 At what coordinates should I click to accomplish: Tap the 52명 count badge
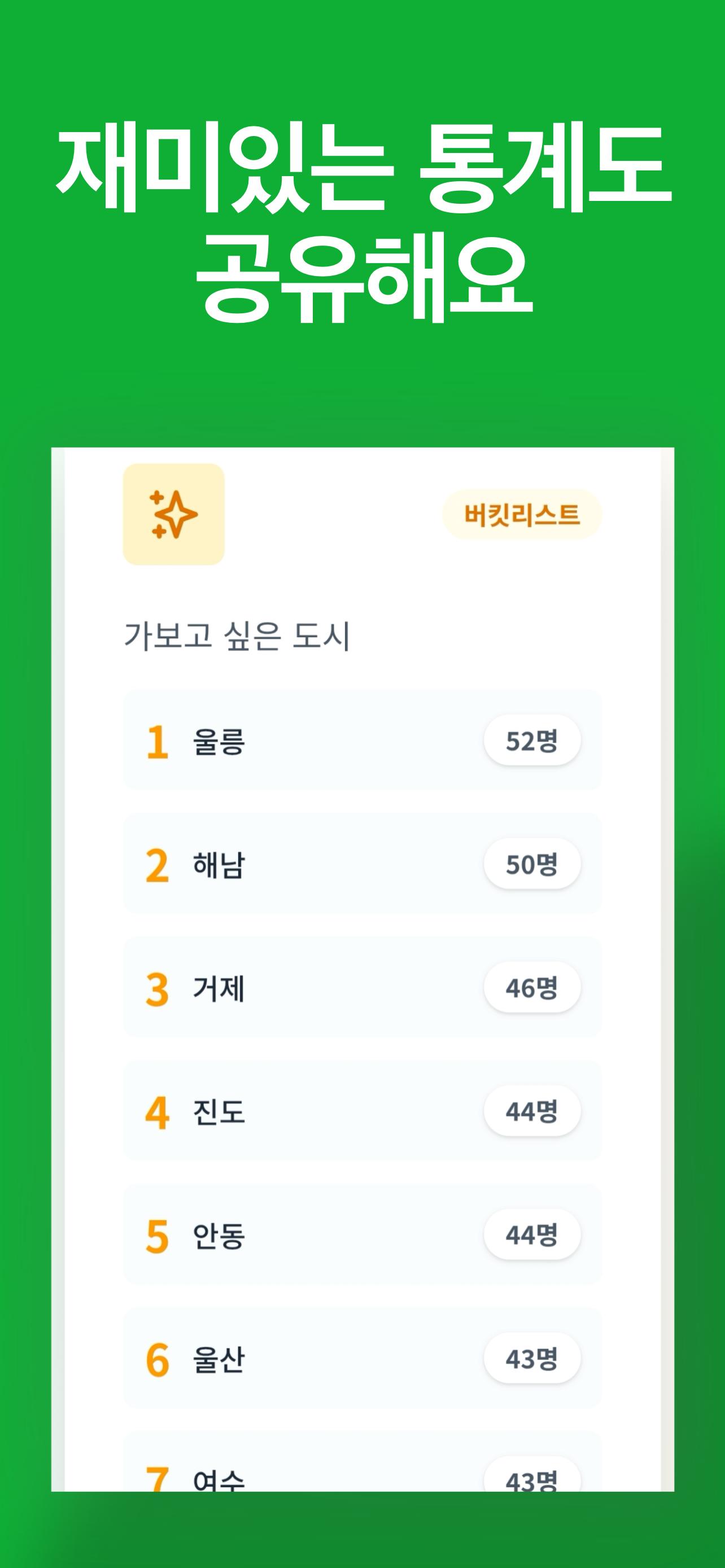[x=531, y=740]
